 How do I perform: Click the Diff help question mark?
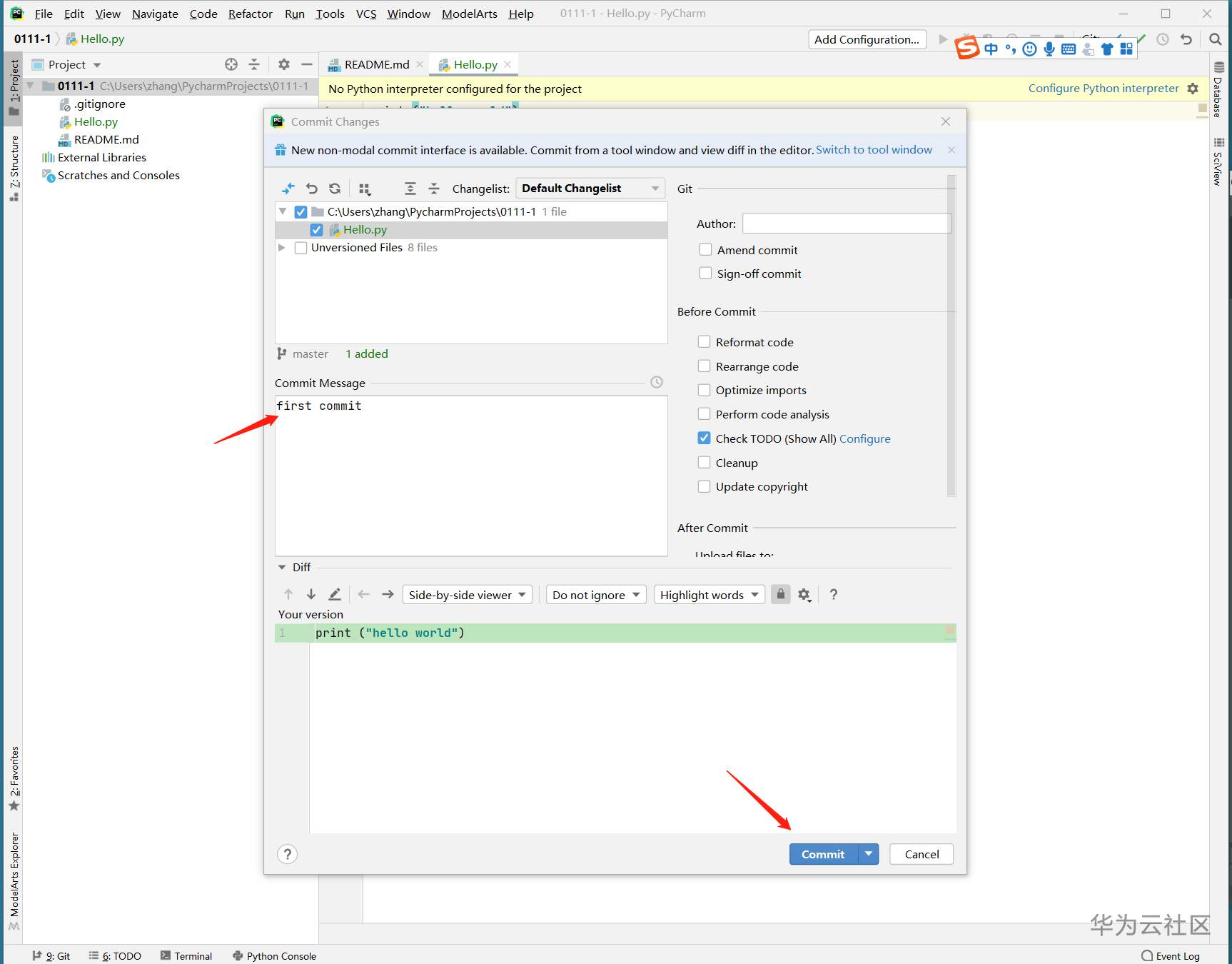834,594
